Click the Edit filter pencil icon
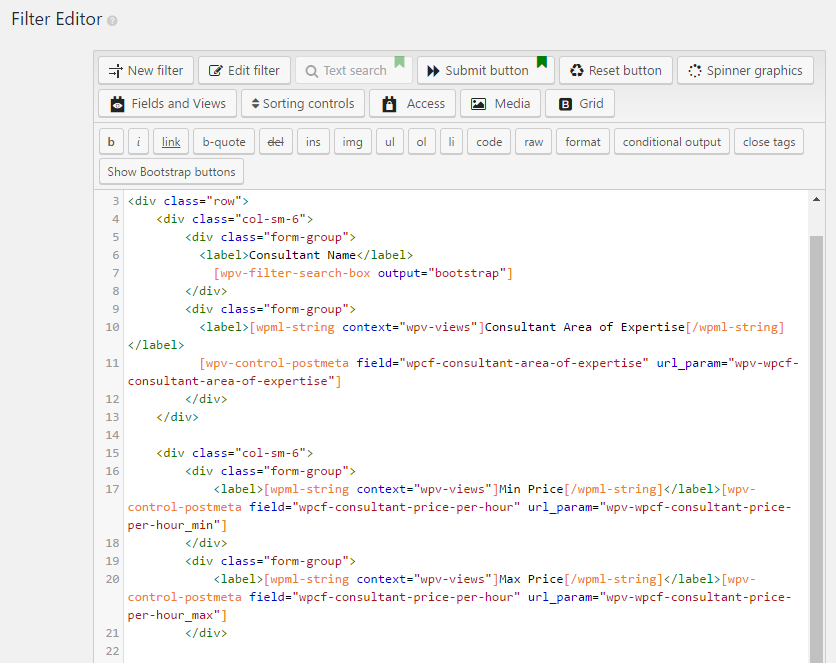The image size is (836, 665). [x=215, y=71]
